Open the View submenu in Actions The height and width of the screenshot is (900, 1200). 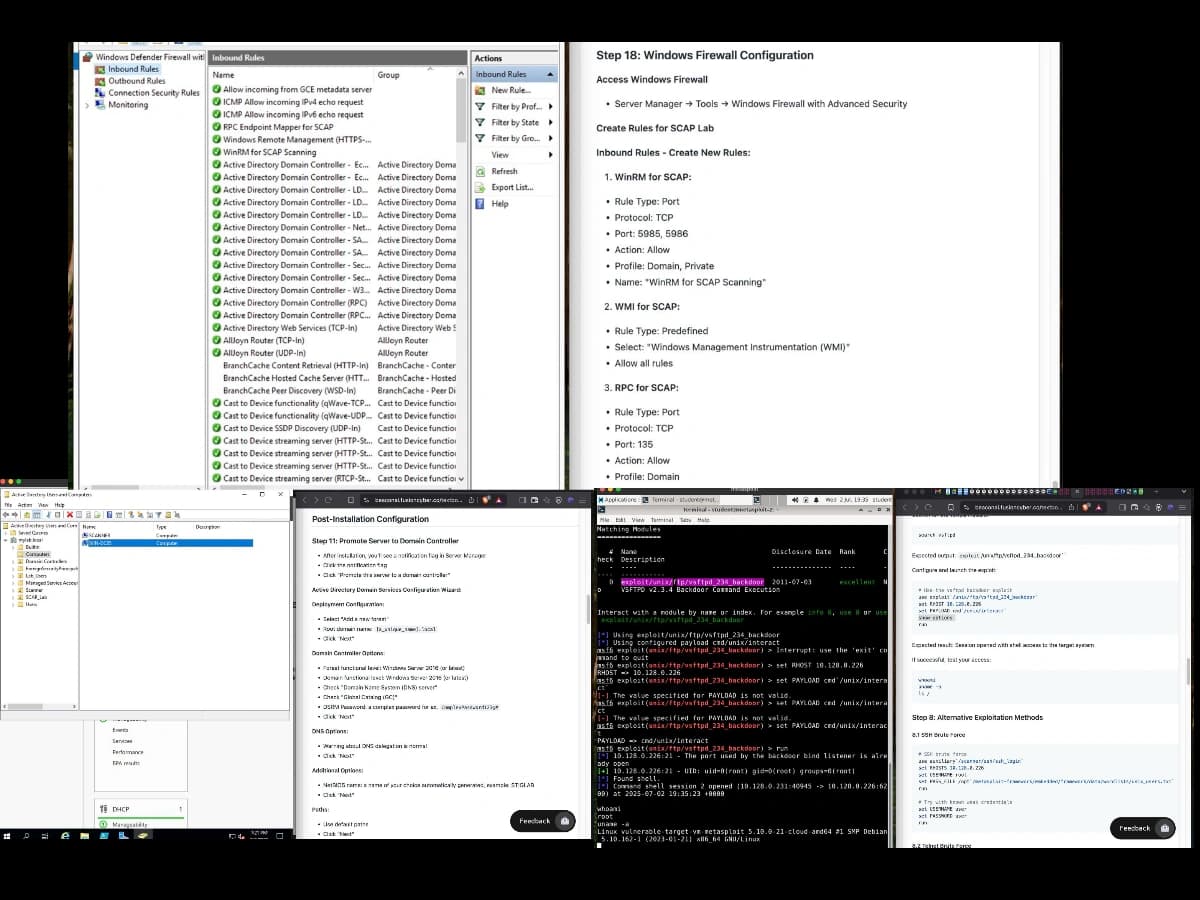(x=514, y=155)
